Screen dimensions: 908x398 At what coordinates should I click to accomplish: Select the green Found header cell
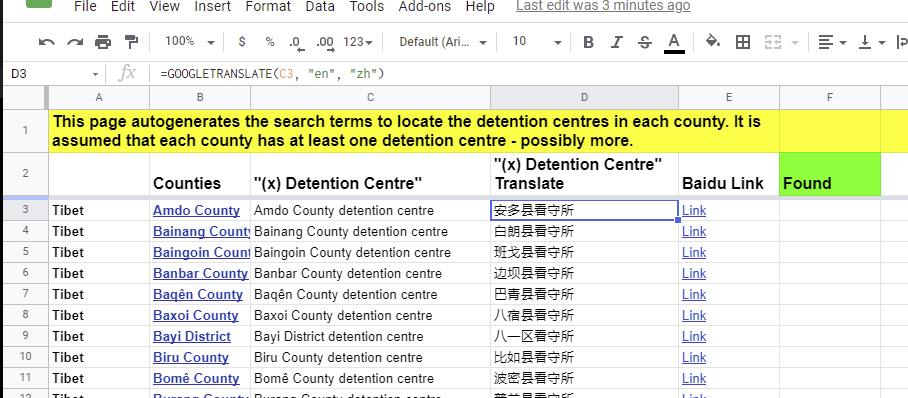(830, 174)
